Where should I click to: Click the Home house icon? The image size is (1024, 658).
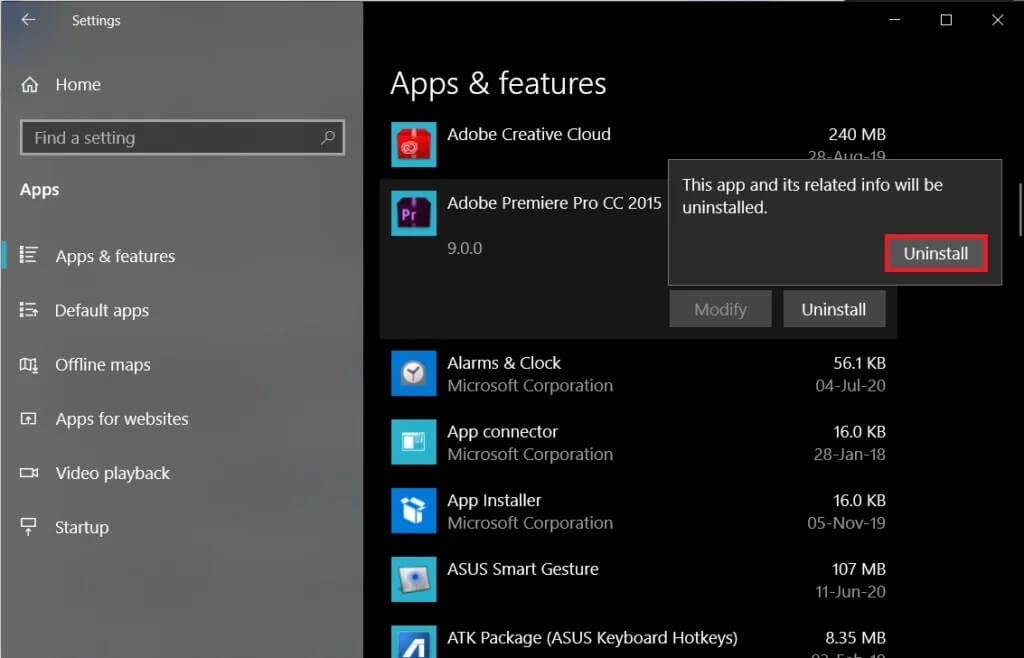[x=29, y=84]
